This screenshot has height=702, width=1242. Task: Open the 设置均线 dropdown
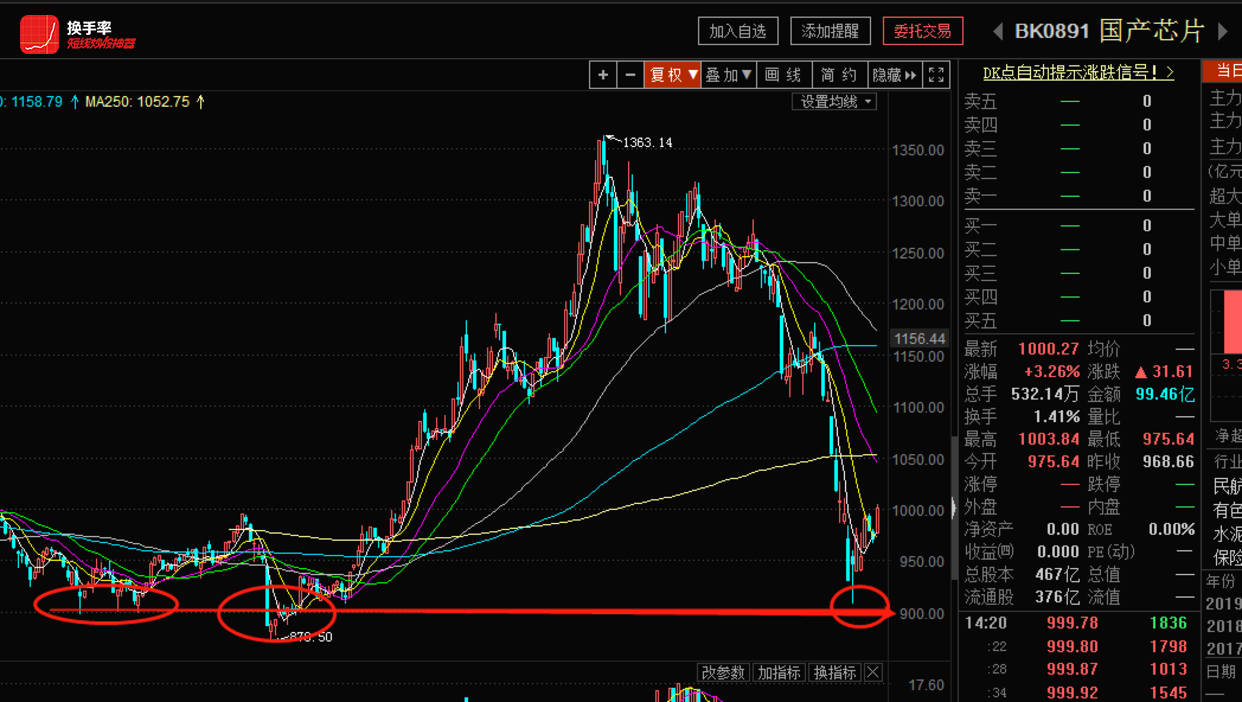[835, 102]
